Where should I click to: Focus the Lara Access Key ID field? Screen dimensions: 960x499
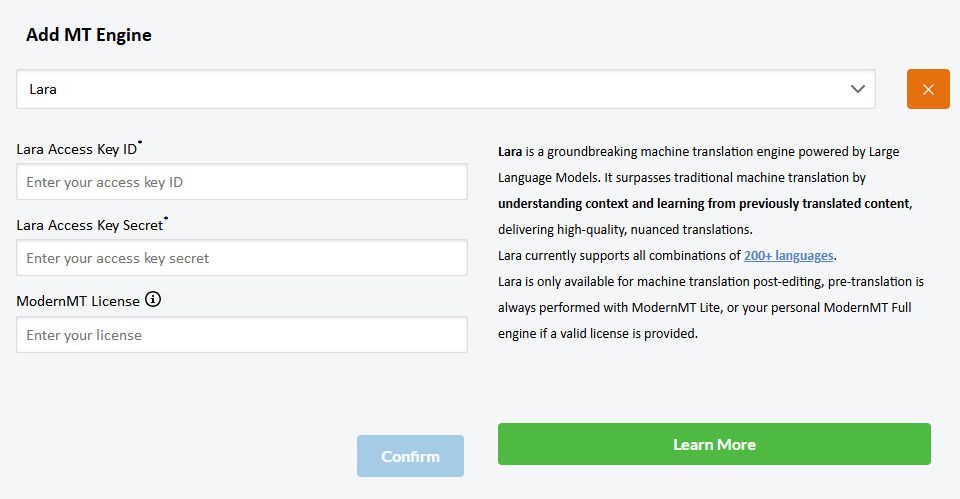pos(242,182)
